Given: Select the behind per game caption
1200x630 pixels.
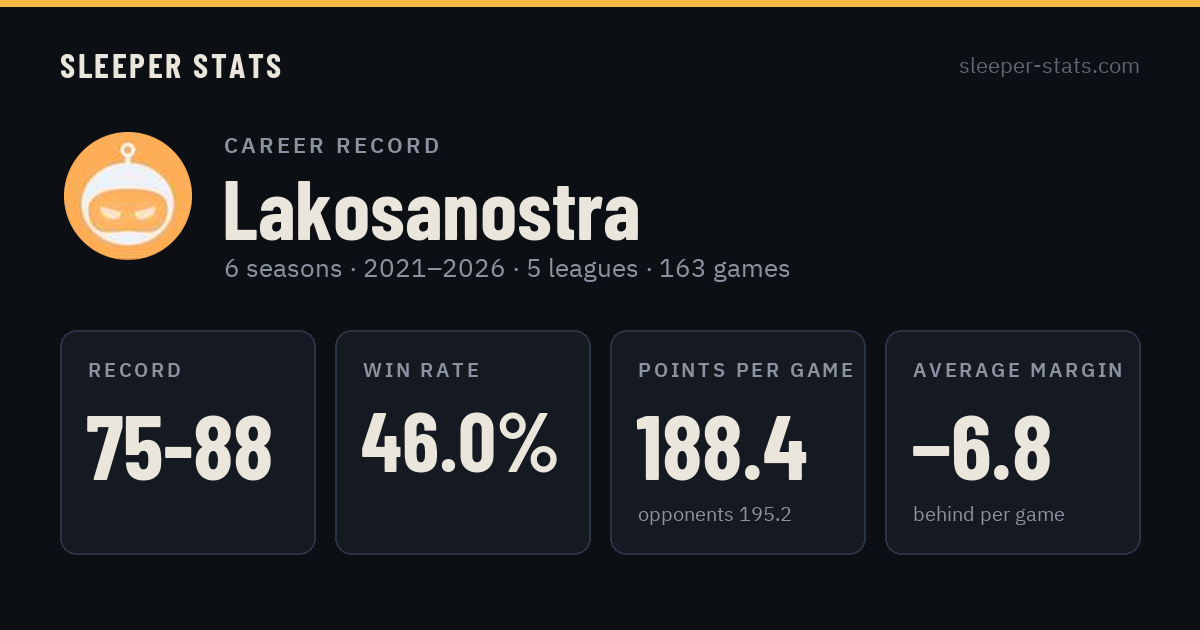Looking at the screenshot, I should (x=989, y=515).
